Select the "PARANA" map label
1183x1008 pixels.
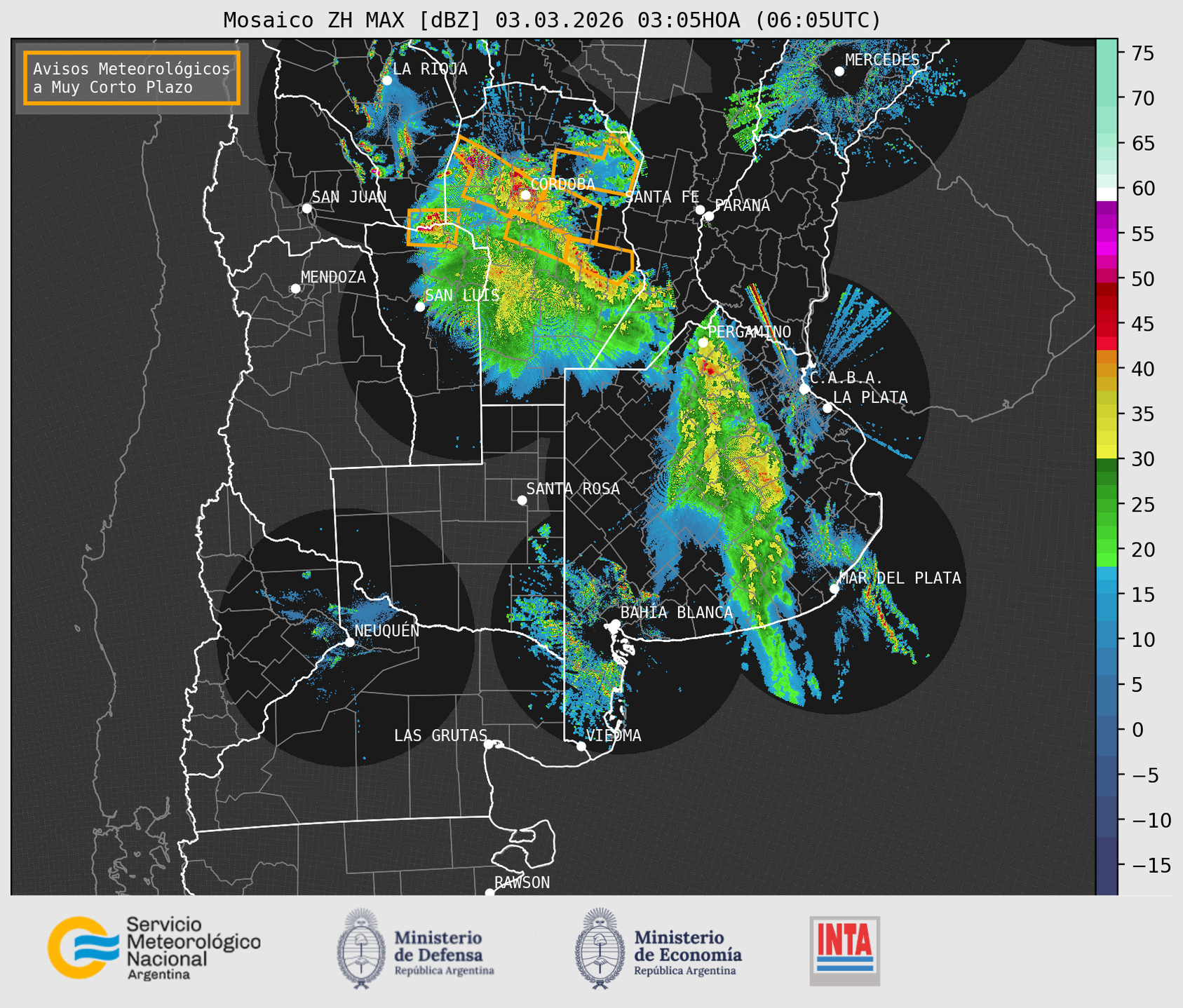point(743,205)
